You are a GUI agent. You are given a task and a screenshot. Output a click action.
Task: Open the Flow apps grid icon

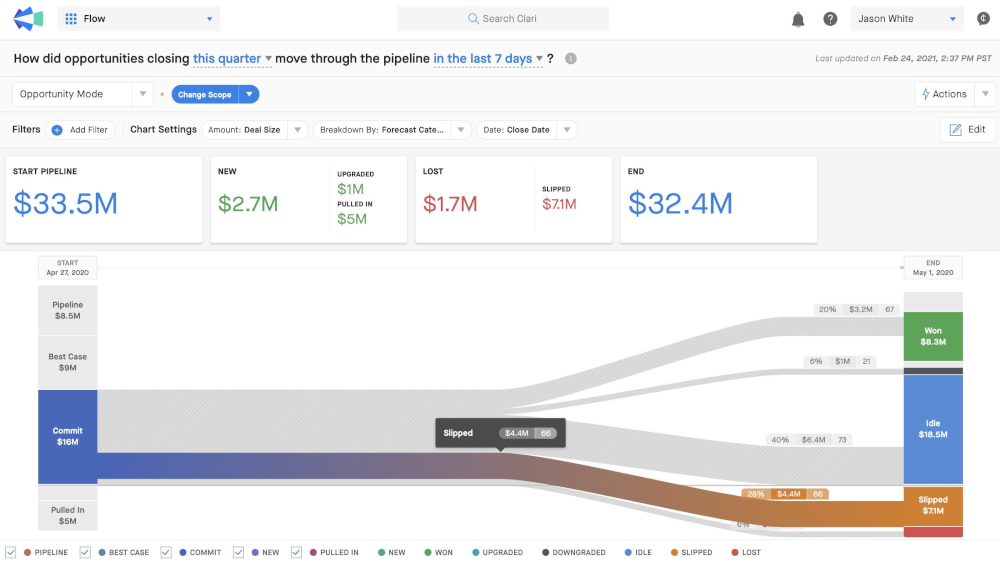[71, 19]
